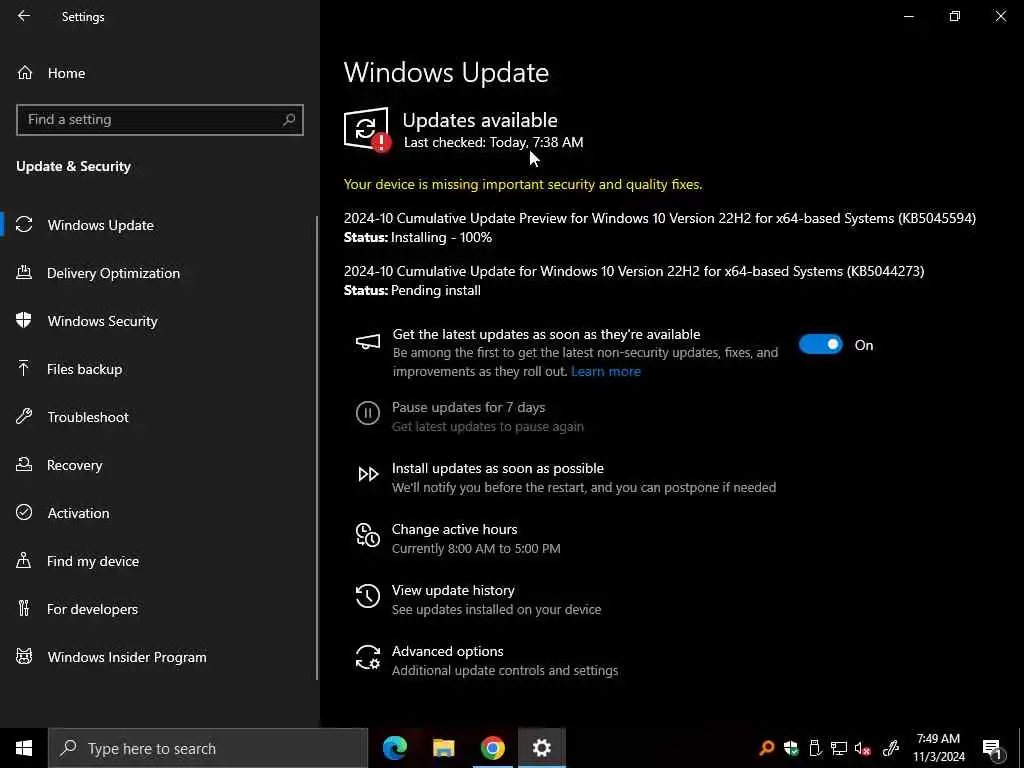Click the Home label in sidebar
Screen dimensions: 1024x768
66,73
